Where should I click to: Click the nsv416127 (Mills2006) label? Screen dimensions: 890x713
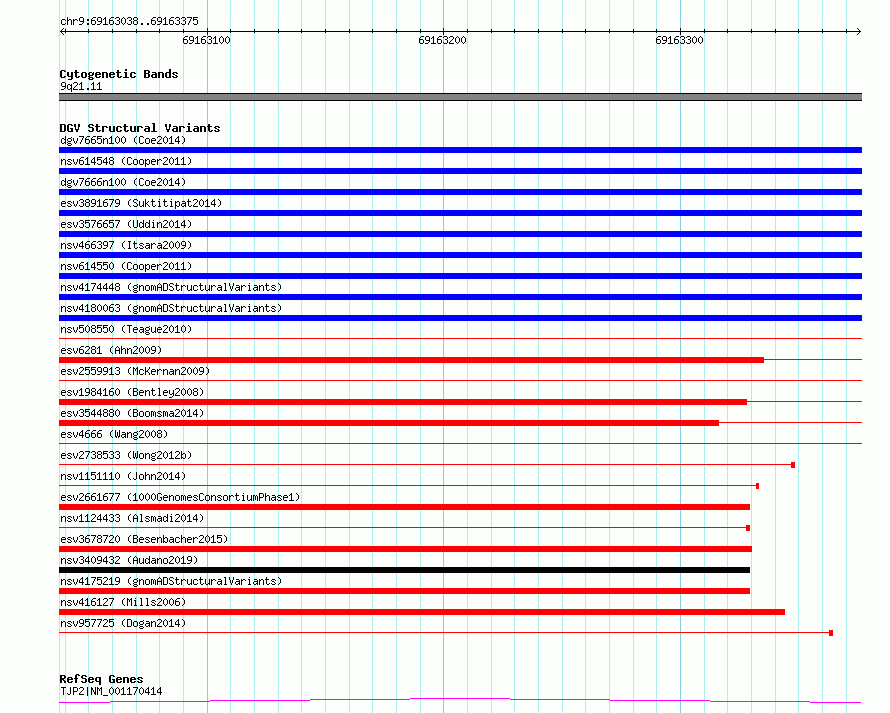123,602
